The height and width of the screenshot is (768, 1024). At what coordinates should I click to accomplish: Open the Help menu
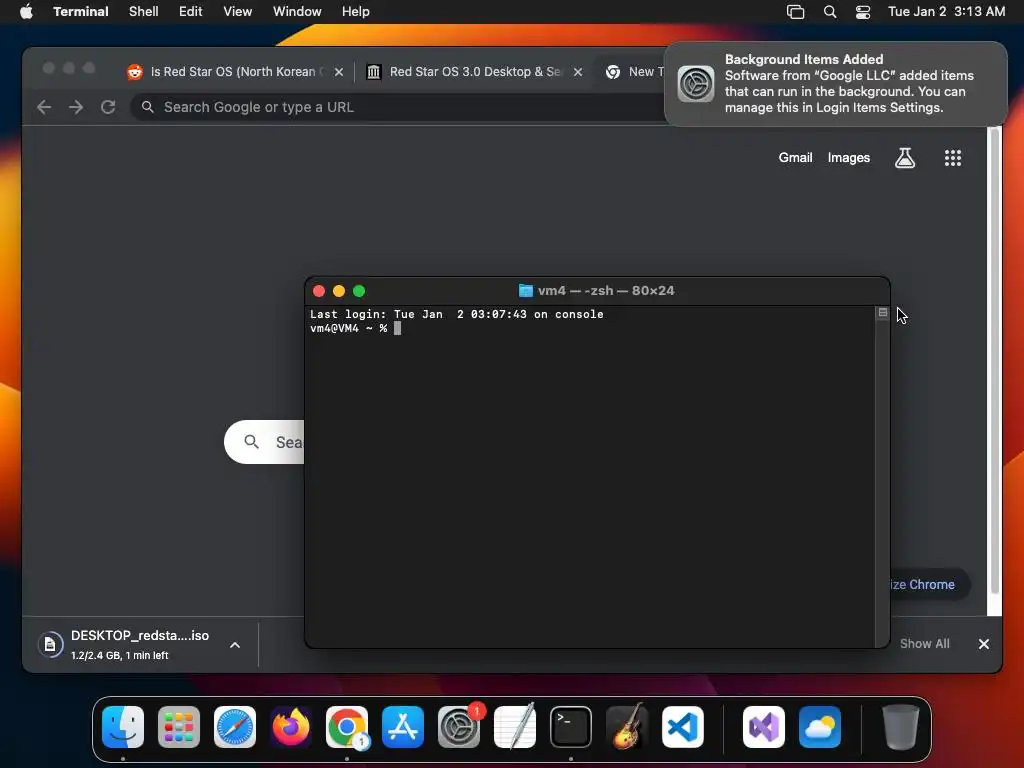355,11
